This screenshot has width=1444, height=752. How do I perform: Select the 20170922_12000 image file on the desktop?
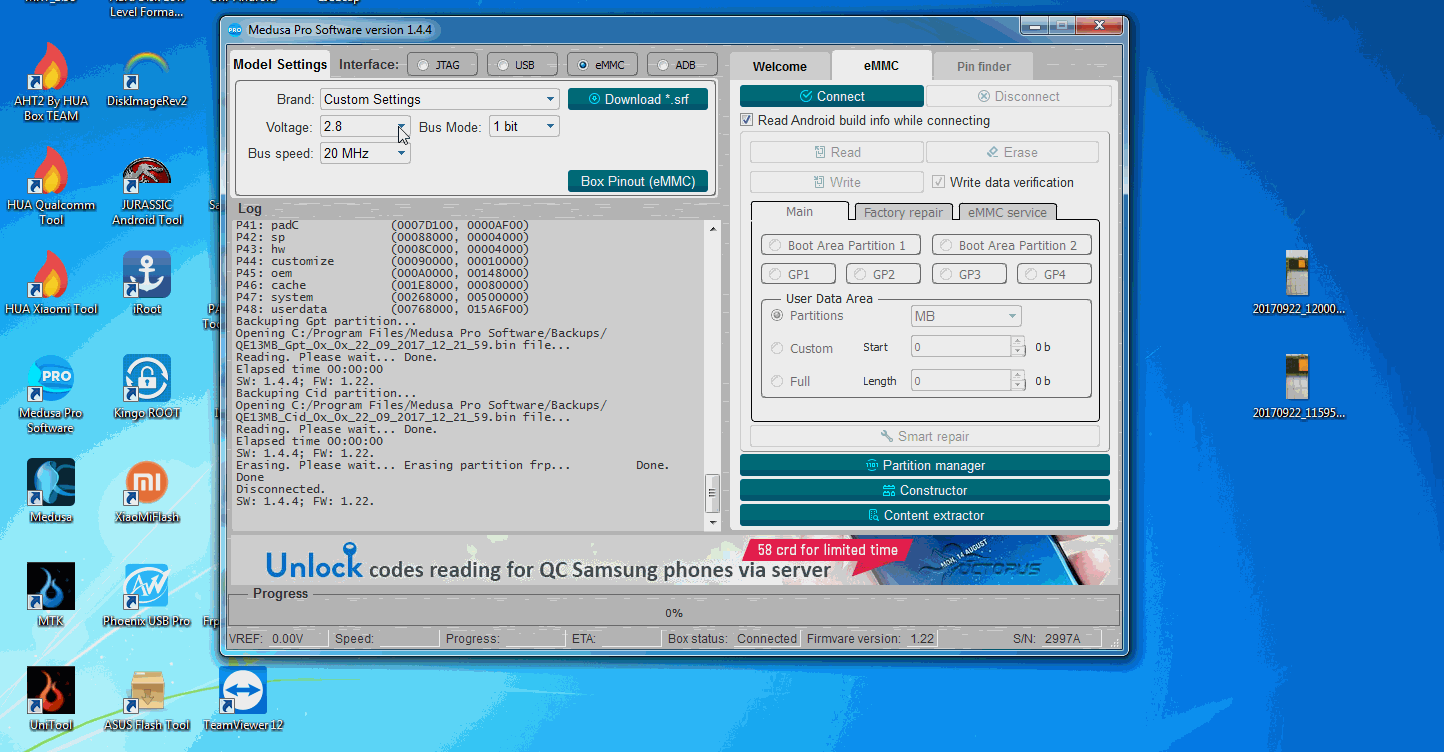(x=1298, y=282)
